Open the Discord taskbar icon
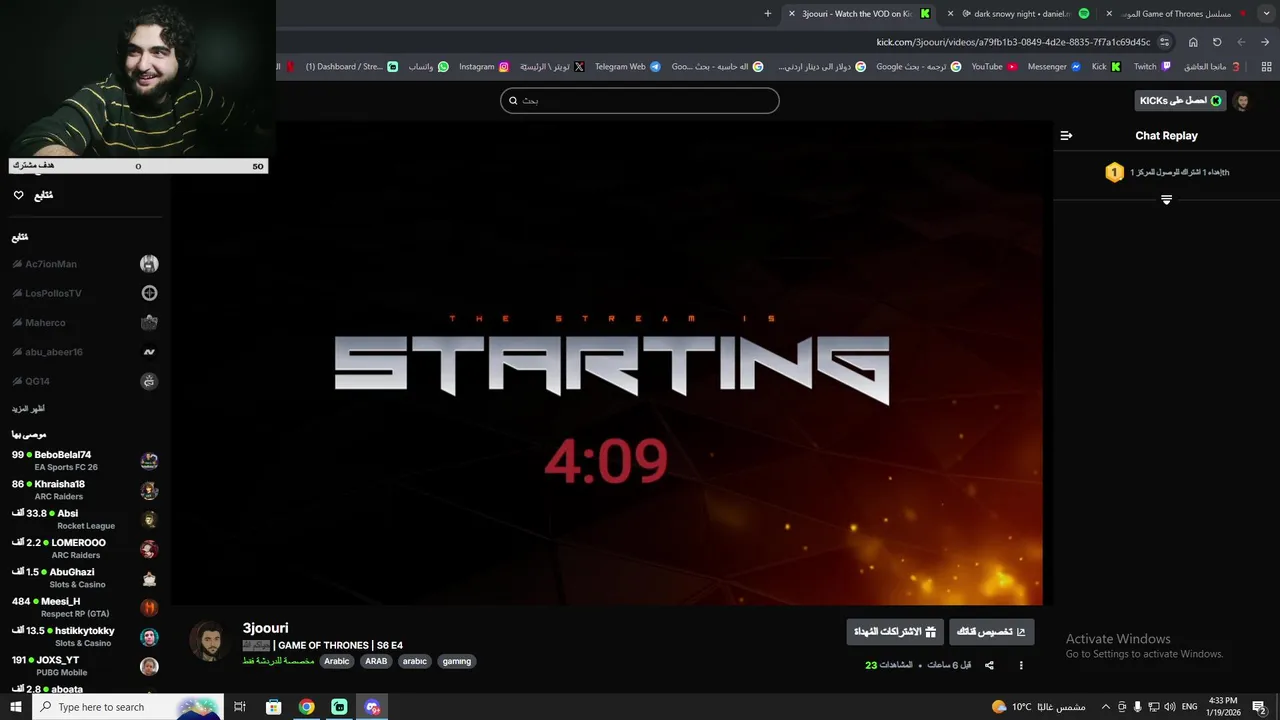The height and width of the screenshot is (720, 1280). (x=372, y=707)
